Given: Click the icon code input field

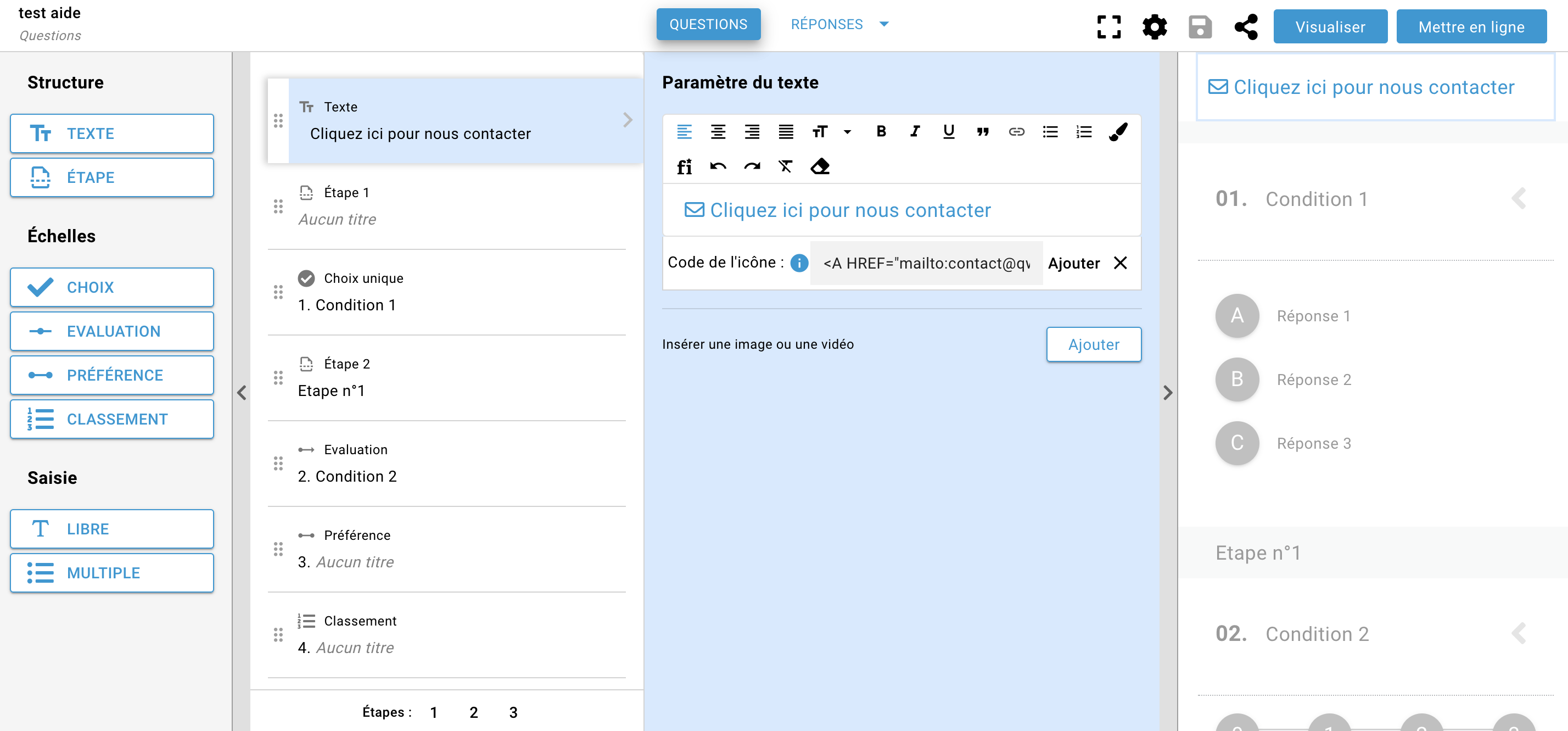Looking at the screenshot, I should point(926,263).
